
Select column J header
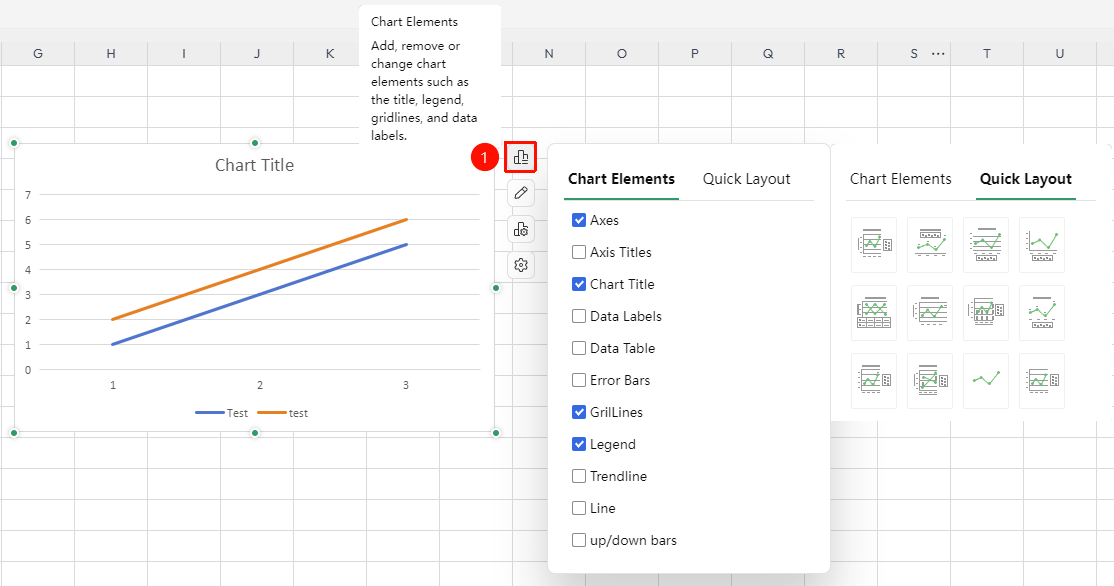257,54
